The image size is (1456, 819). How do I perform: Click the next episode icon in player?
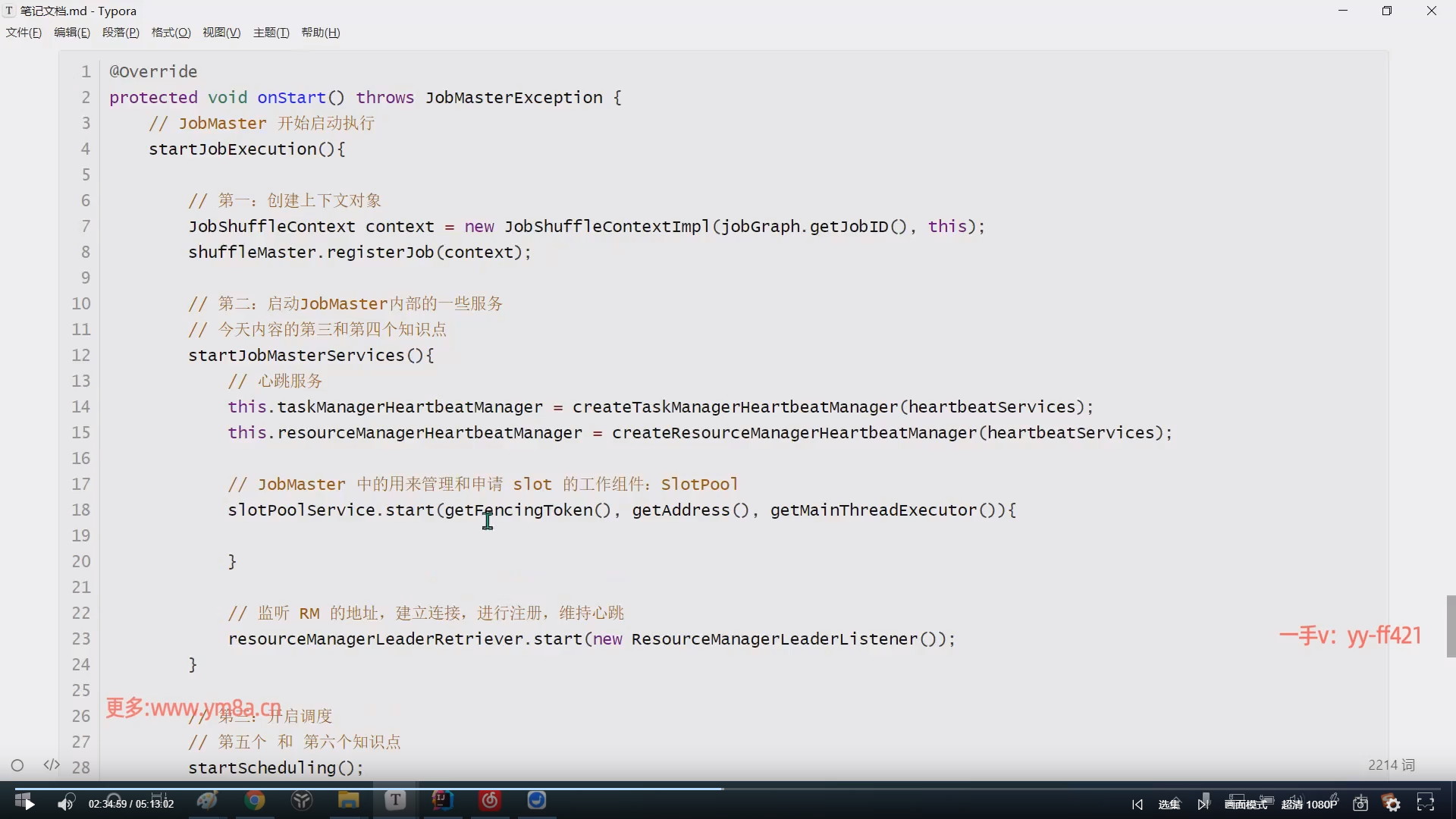pos(1203,804)
